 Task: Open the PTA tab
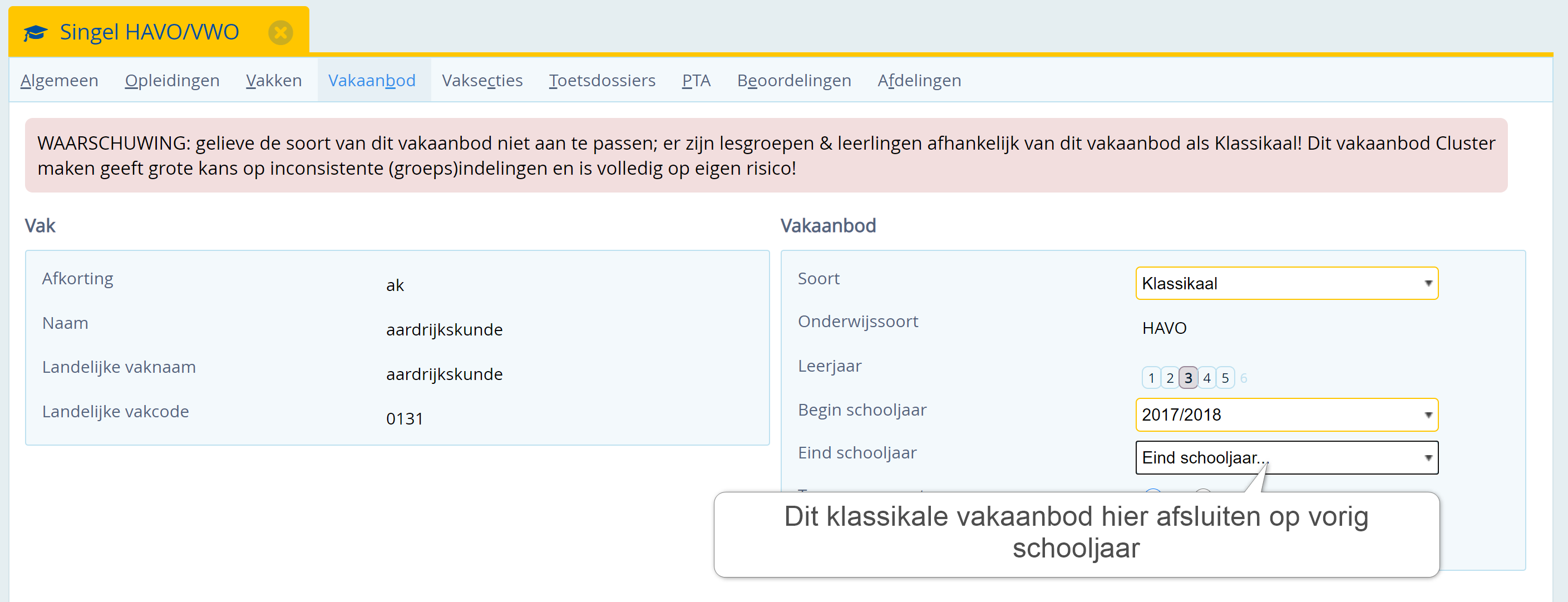696,80
